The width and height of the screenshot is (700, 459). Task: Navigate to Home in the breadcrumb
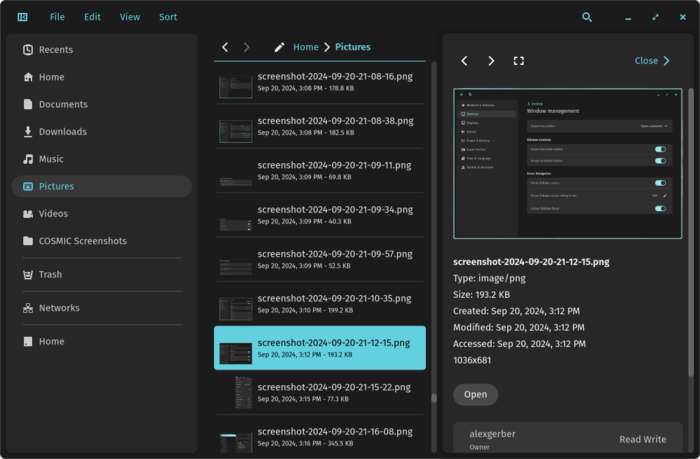pyautogui.click(x=306, y=47)
